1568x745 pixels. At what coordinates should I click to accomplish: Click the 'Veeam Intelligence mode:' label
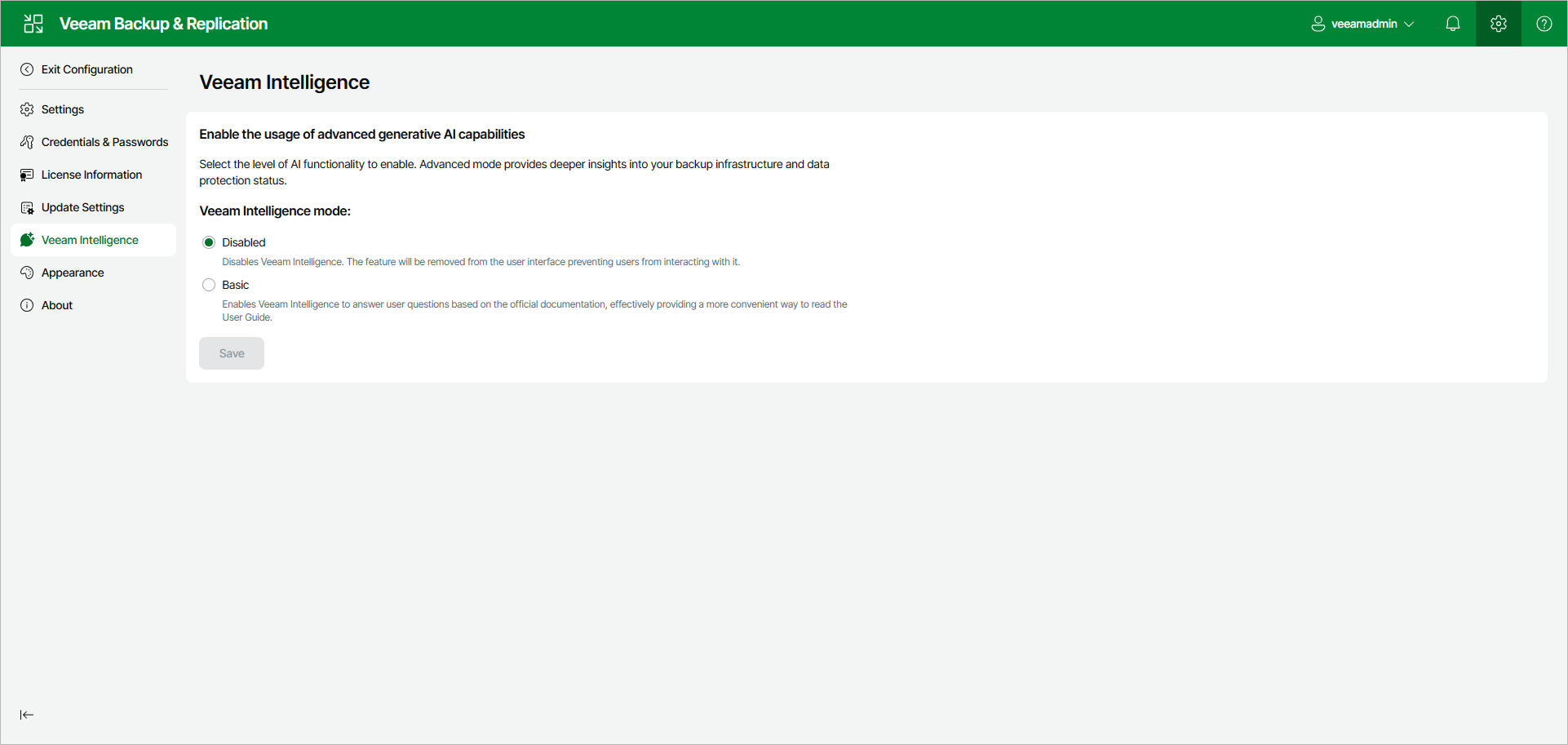point(275,211)
